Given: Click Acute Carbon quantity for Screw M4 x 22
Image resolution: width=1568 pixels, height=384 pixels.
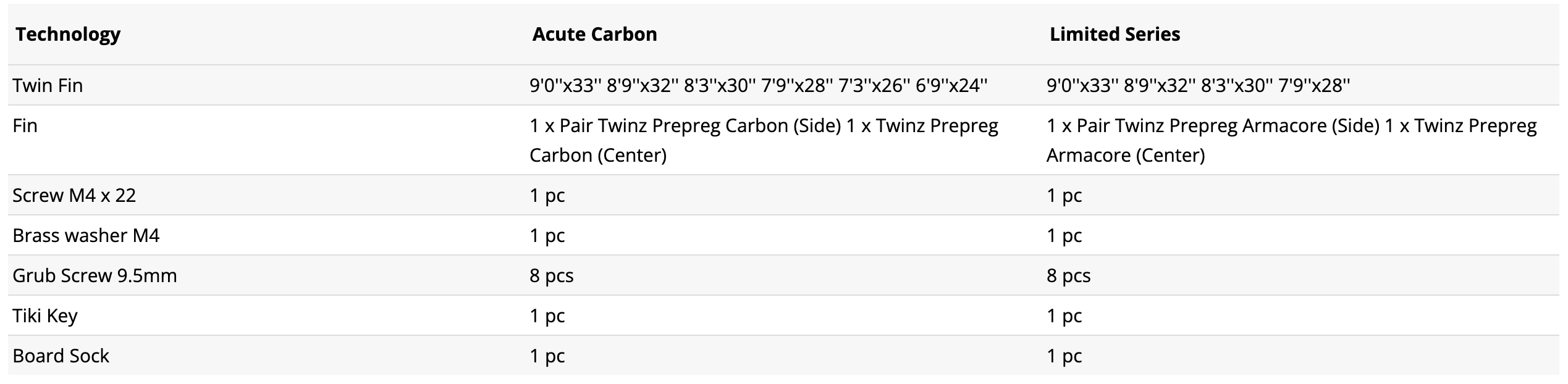Looking at the screenshot, I should pyautogui.click(x=547, y=195).
